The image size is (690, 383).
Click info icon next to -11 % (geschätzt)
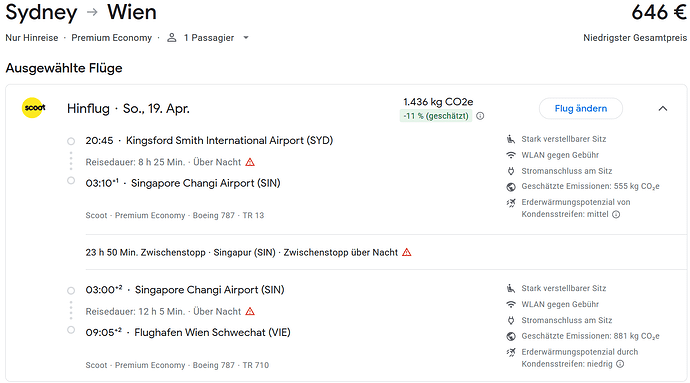(x=481, y=116)
